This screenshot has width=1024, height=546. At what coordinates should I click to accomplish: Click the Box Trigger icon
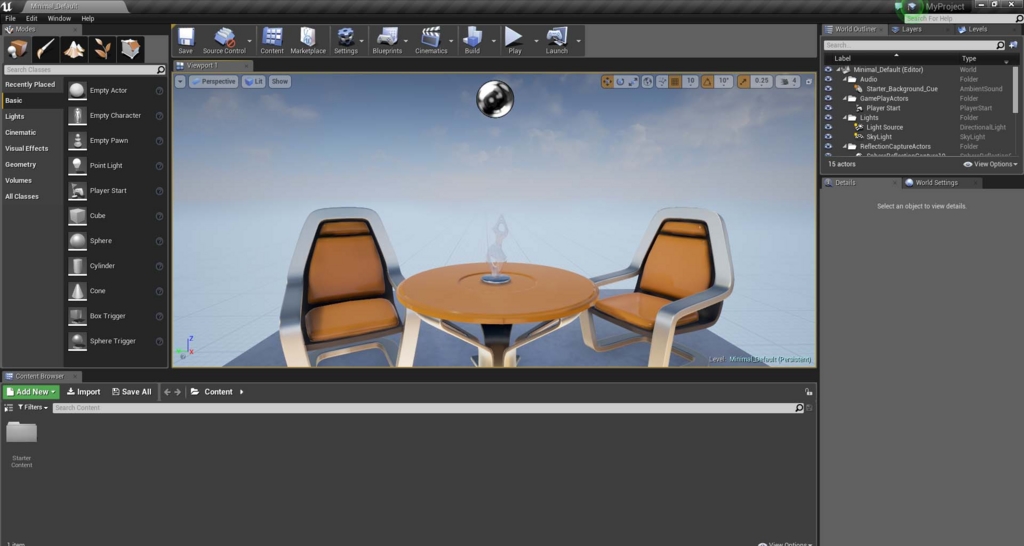click(x=77, y=316)
